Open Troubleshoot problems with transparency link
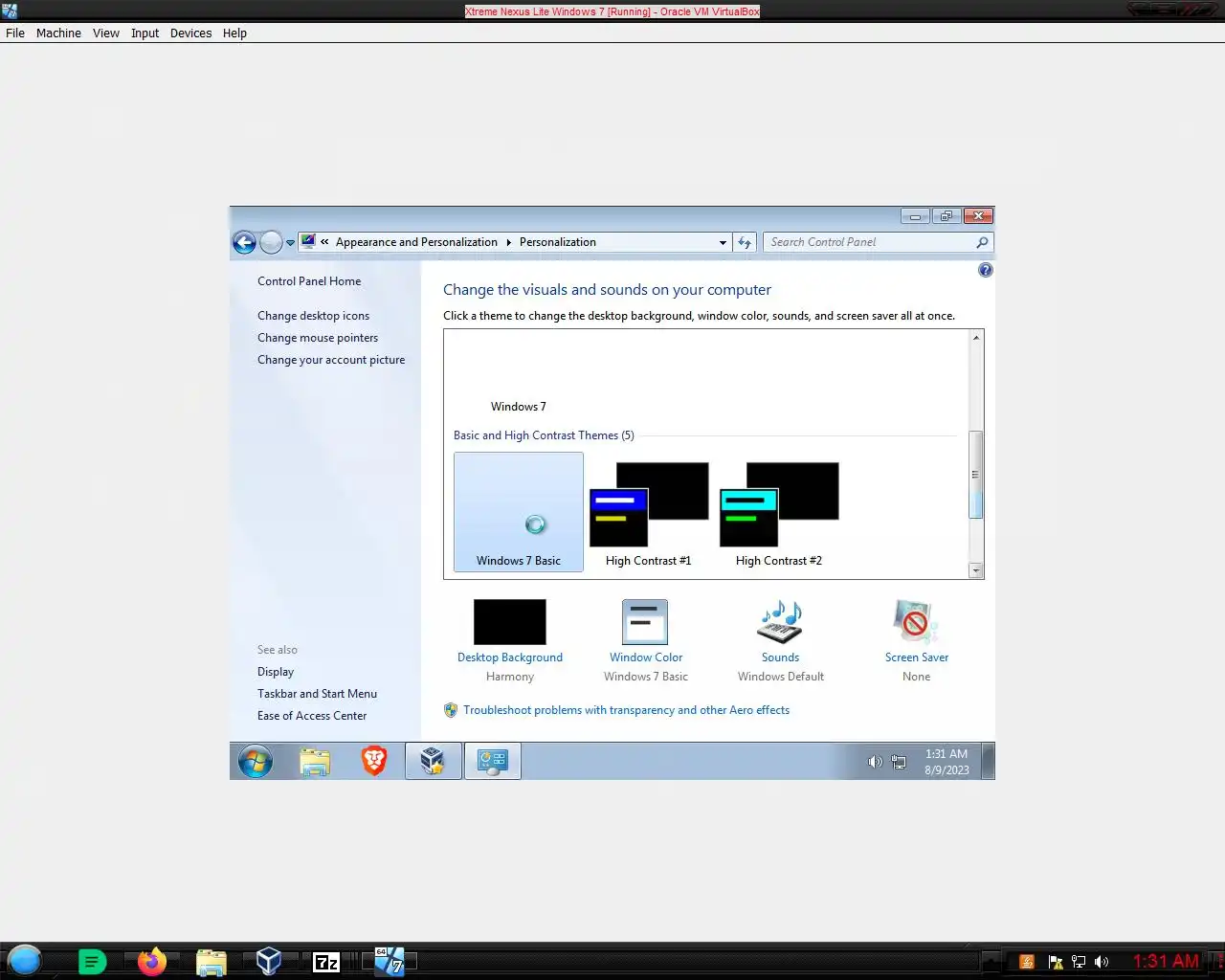The width and height of the screenshot is (1225, 980). click(626, 710)
